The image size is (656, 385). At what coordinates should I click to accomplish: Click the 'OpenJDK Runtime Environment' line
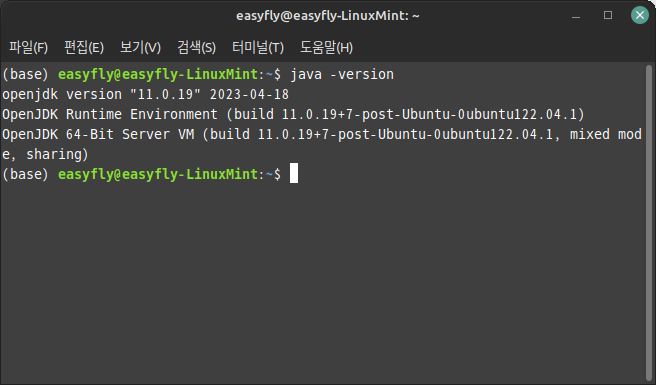[x=293, y=114]
